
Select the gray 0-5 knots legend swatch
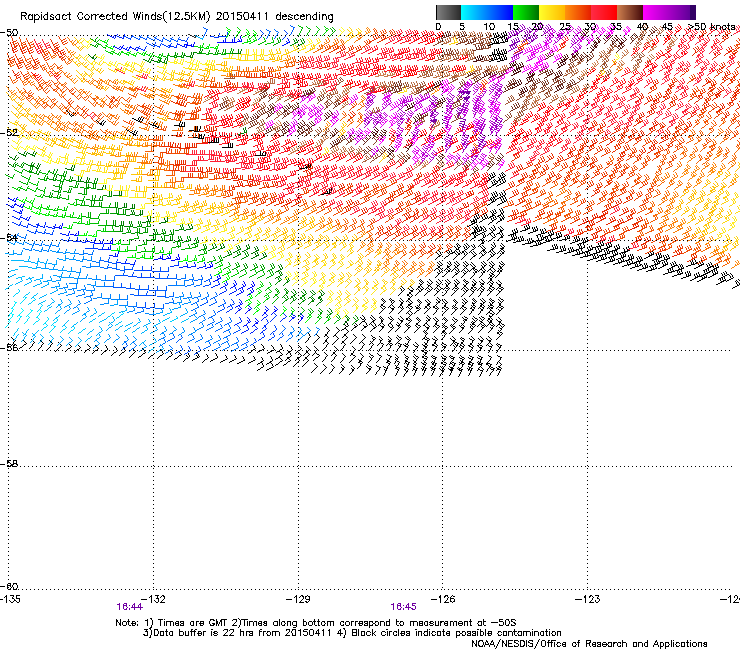(x=448, y=12)
